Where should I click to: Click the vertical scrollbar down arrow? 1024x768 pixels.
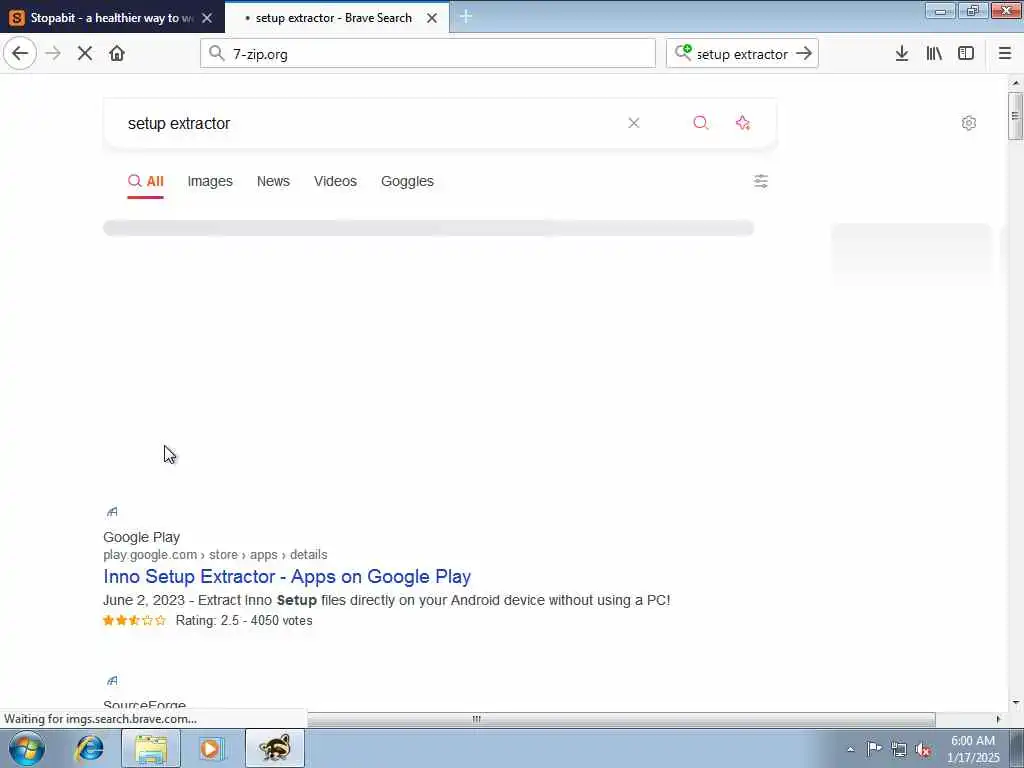pyautogui.click(x=1015, y=703)
